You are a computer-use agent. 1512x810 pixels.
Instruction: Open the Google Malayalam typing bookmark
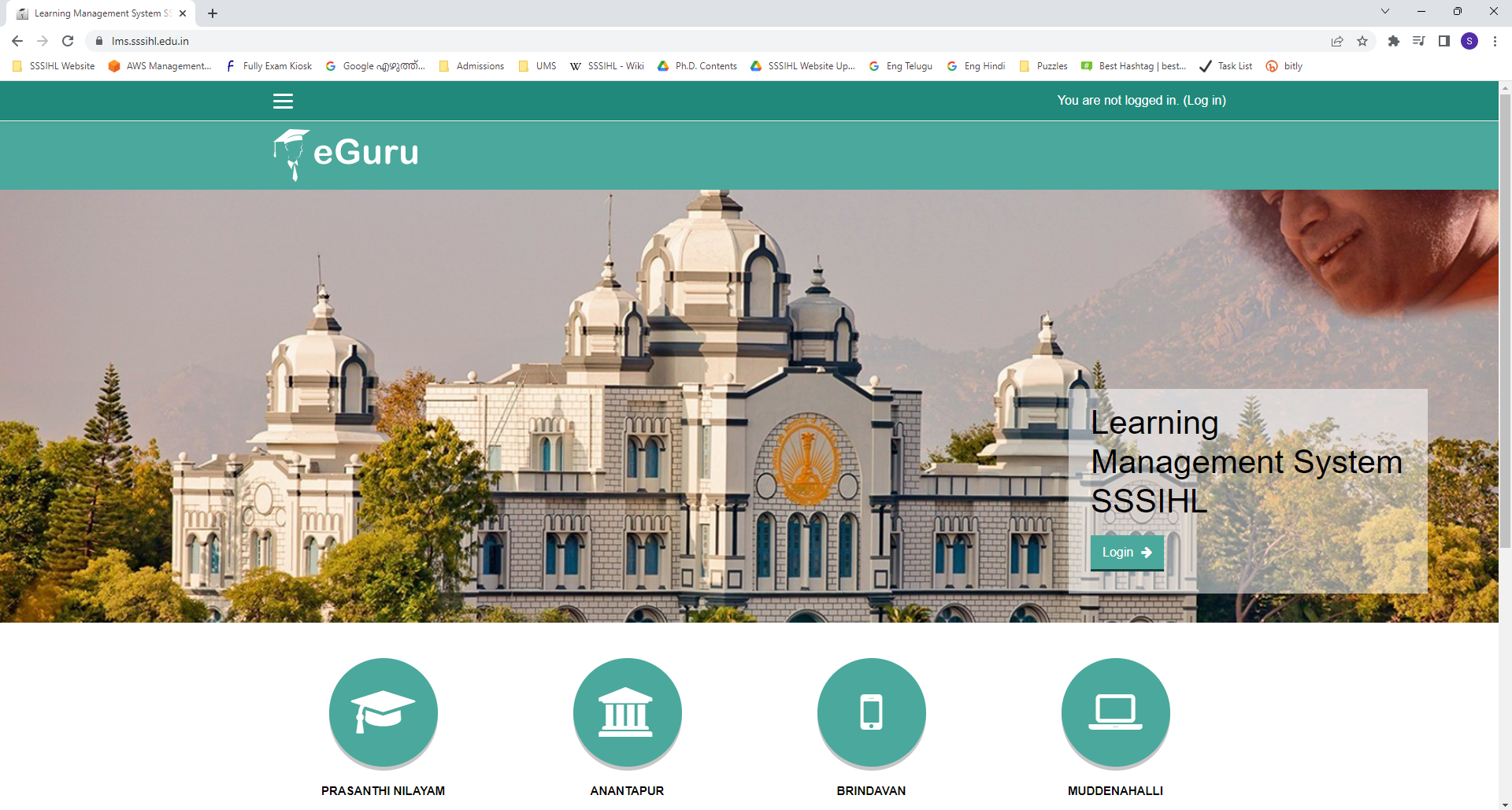pyautogui.click(x=375, y=66)
